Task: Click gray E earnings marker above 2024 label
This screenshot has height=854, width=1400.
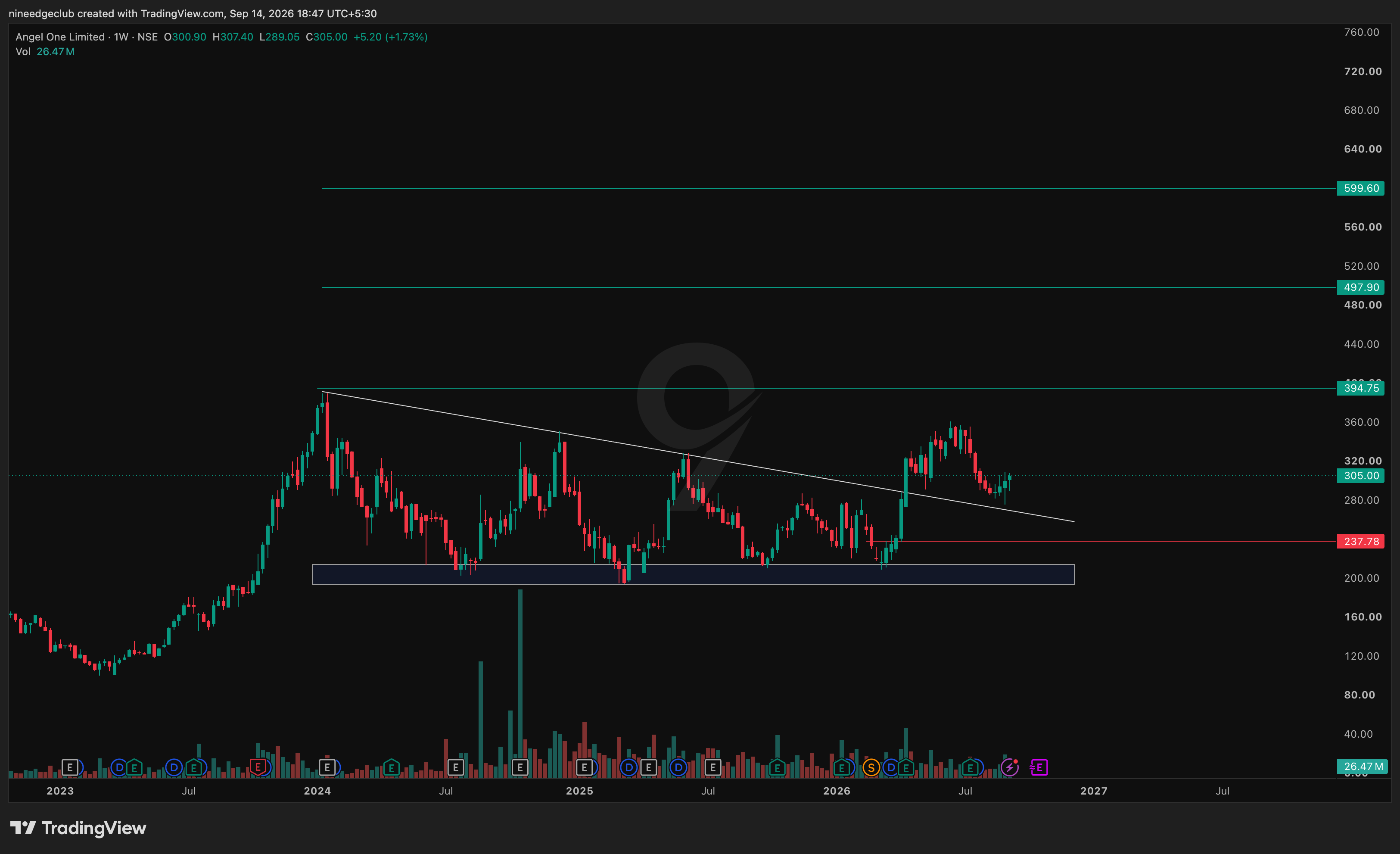Action: [x=327, y=768]
